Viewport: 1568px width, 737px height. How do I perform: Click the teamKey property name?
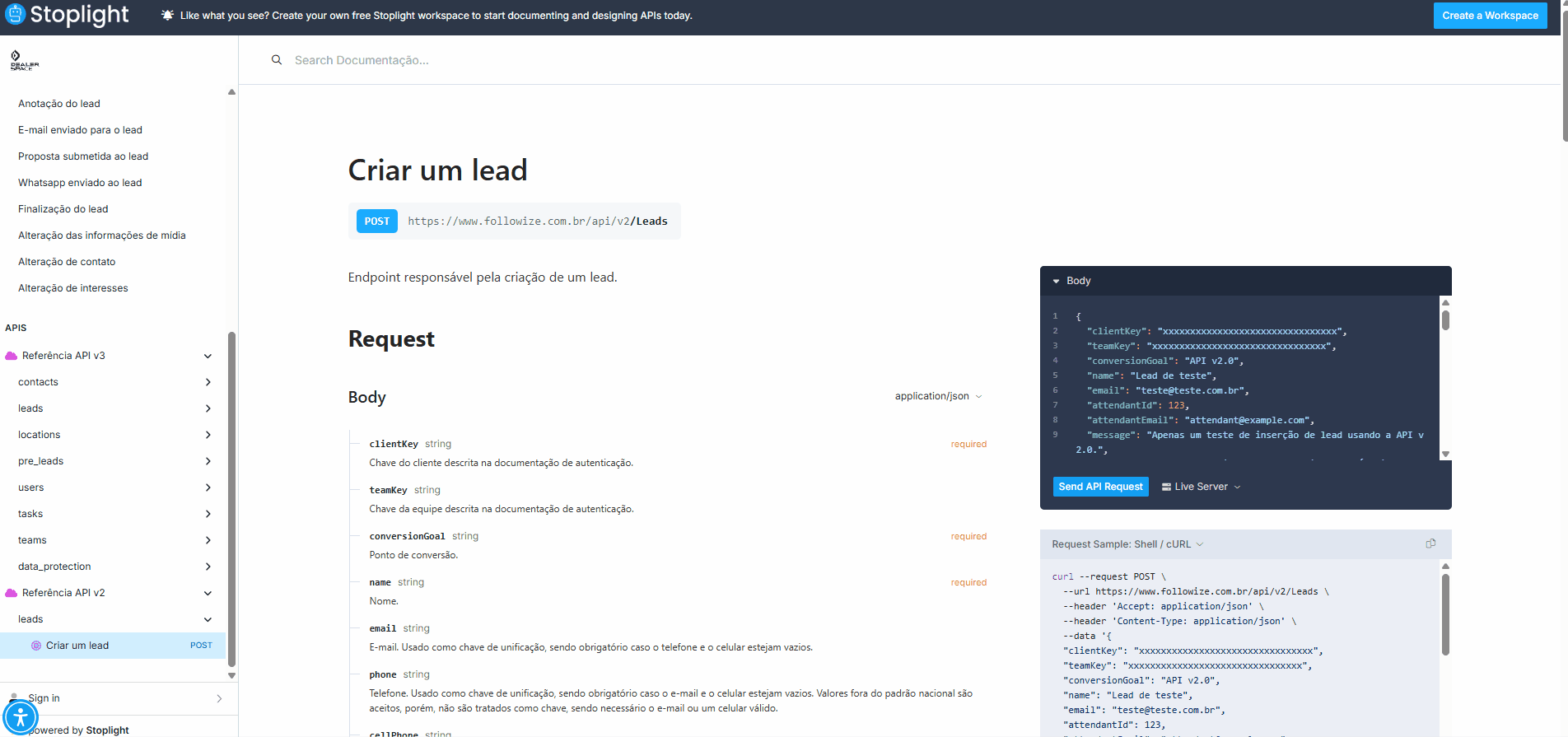tap(388, 490)
